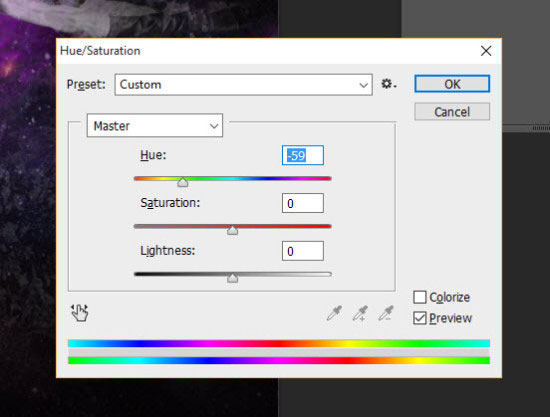Click the Preset label
The width and height of the screenshot is (550, 417).
click(x=86, y=85)
